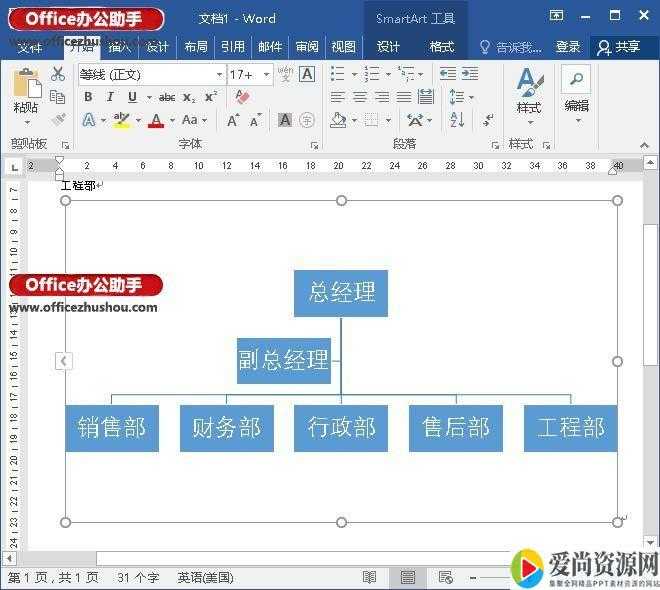660x590 pixels.
Task: Expand the SmartArt text pane arrow
Action: [x=64, y=361]
